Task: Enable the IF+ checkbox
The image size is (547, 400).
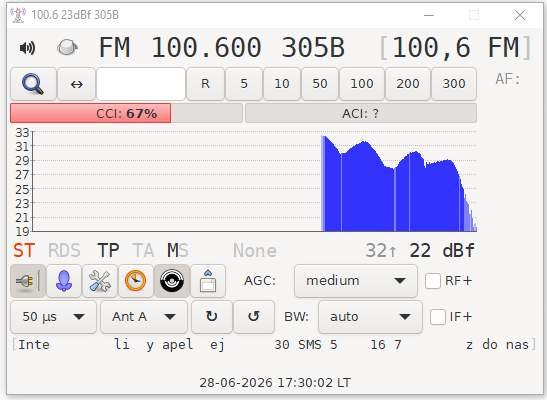Action: coord(437,317)
